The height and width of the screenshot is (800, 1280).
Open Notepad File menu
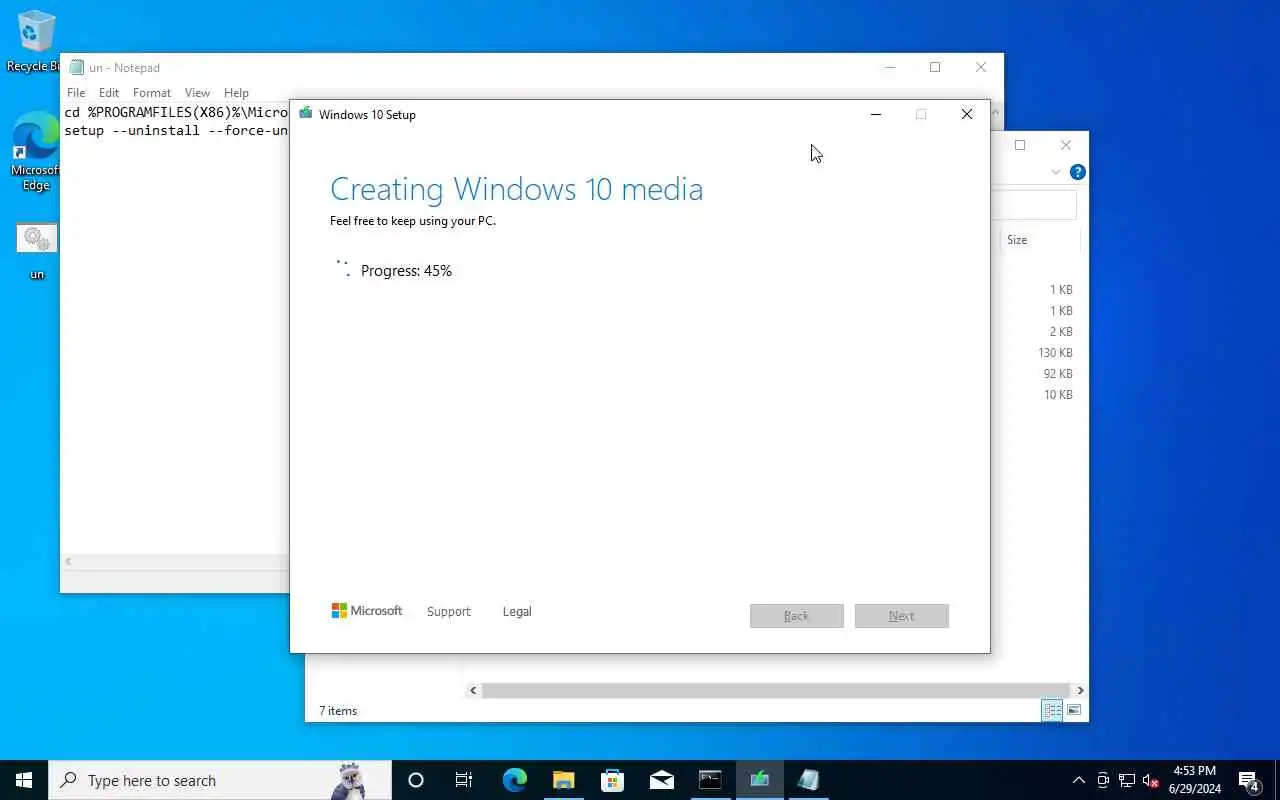(x=76, y=93)
